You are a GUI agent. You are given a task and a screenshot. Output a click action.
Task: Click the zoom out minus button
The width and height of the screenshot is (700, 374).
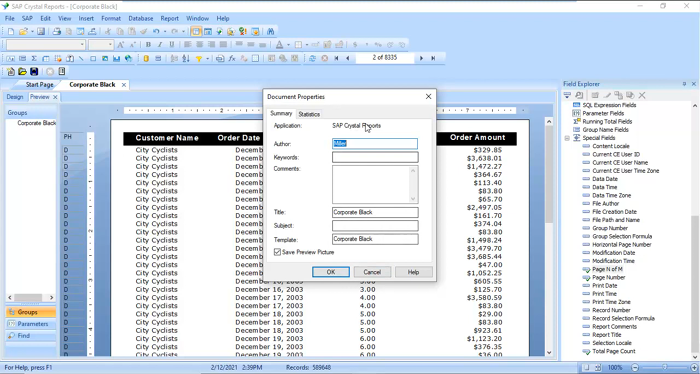coord(635,367)
